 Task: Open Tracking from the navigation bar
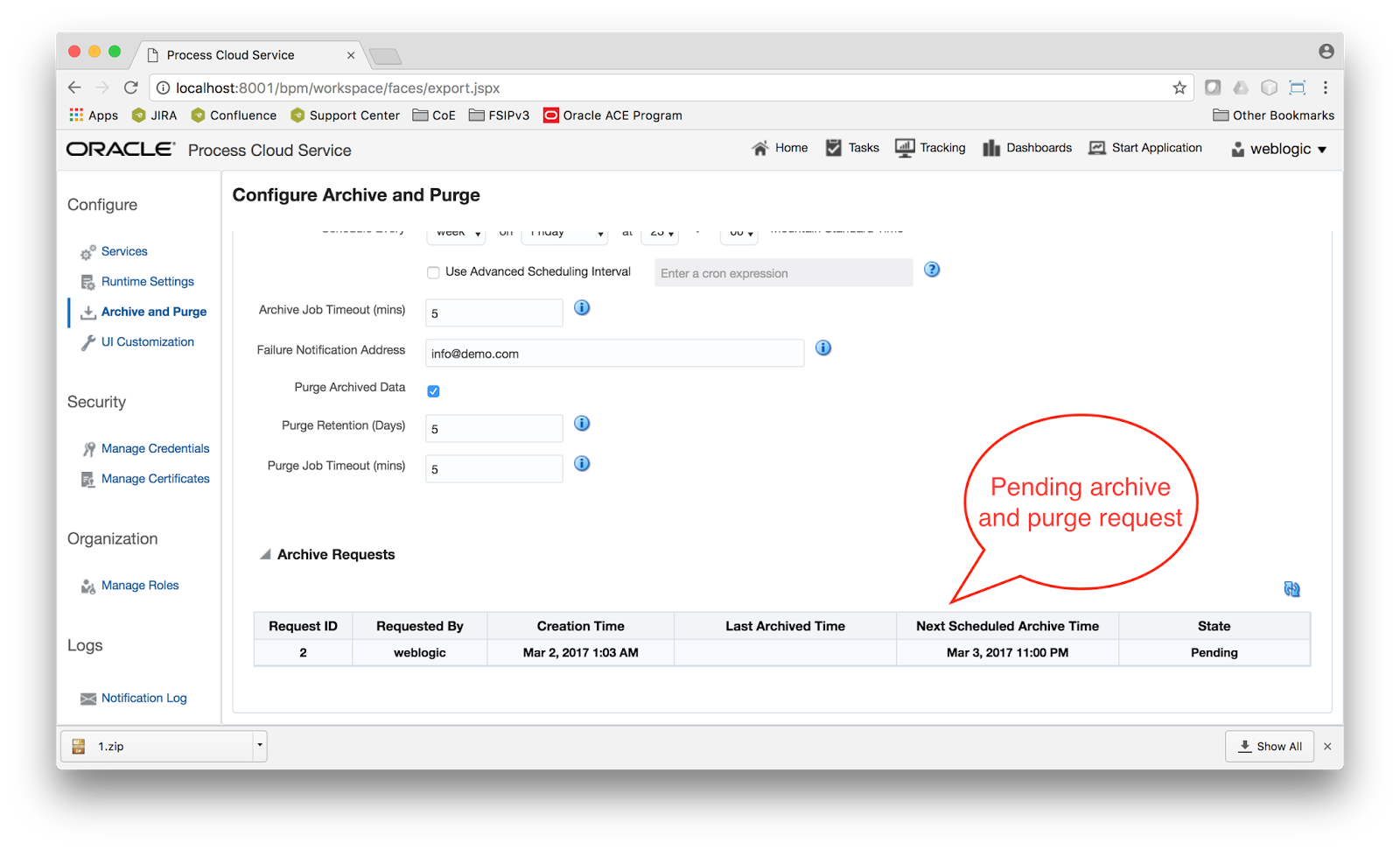[904, 148]
